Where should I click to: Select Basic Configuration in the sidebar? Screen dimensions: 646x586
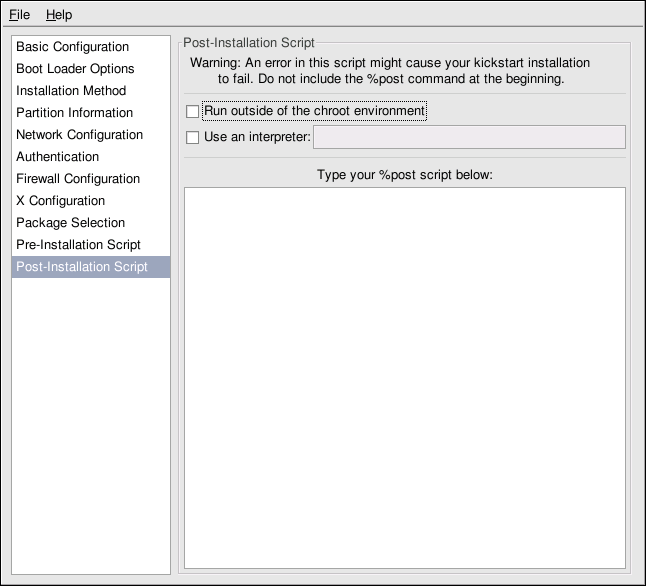coord(72,47)
